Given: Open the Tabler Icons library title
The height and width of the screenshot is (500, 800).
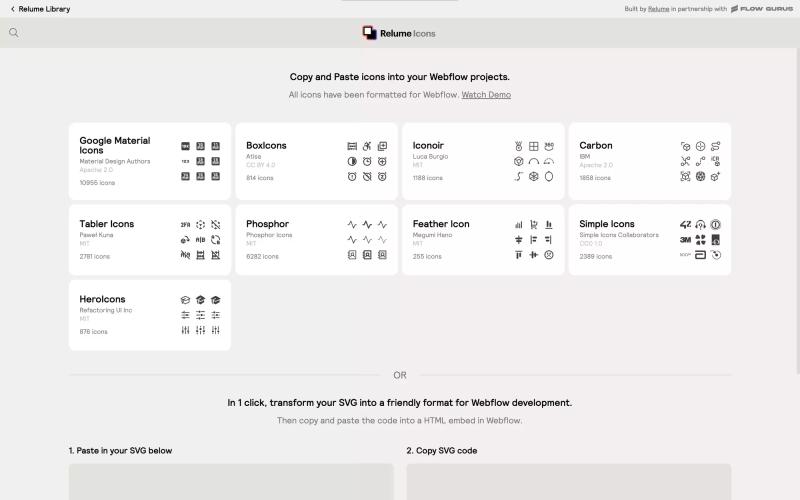Looking at the screenshot, I should tap(107, 224).
